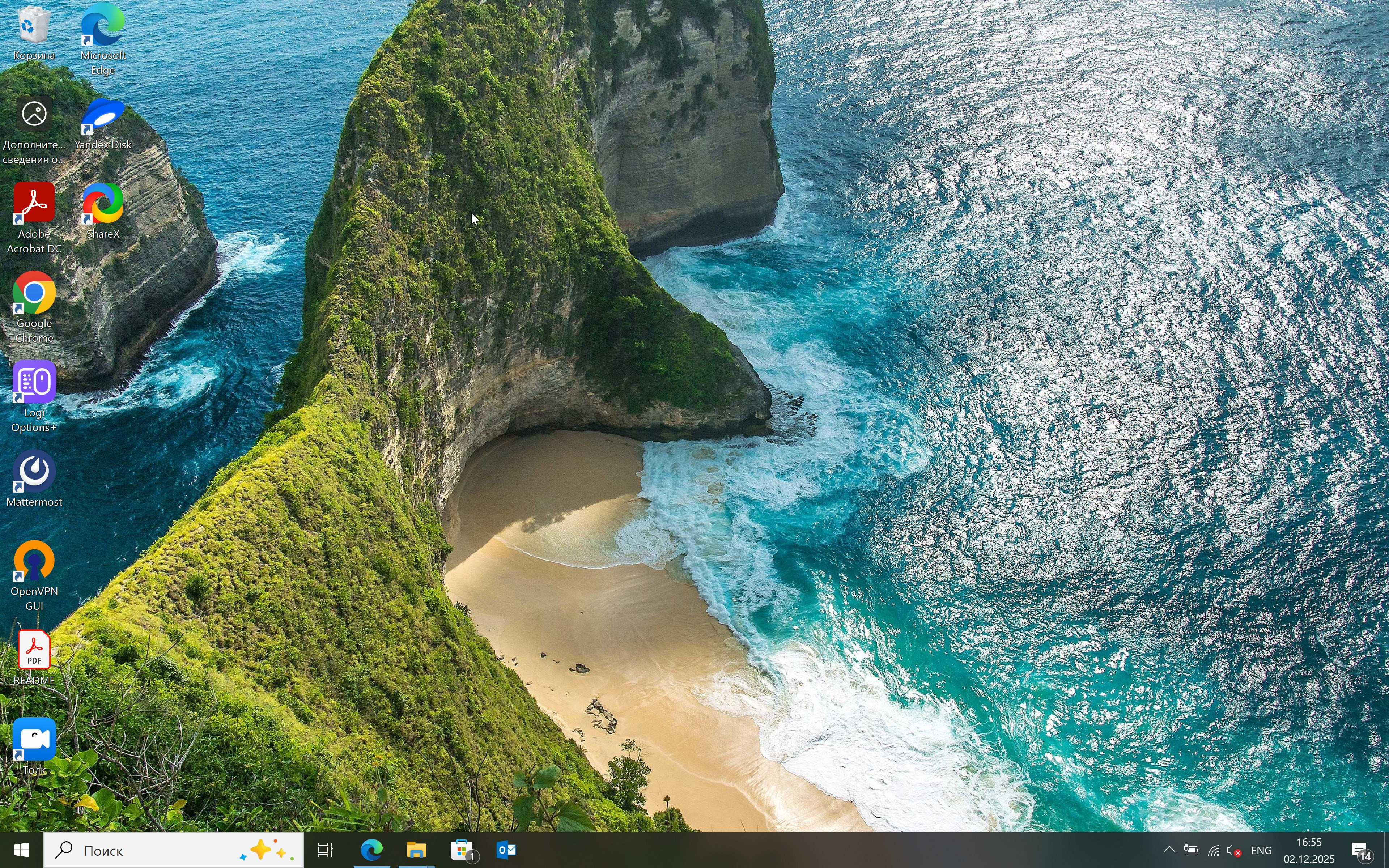Select the Adobe Acrobat DC shortcut
The width and height of the screenshot is (1389, 868).
pyautogui.click(x=34, y=205)
